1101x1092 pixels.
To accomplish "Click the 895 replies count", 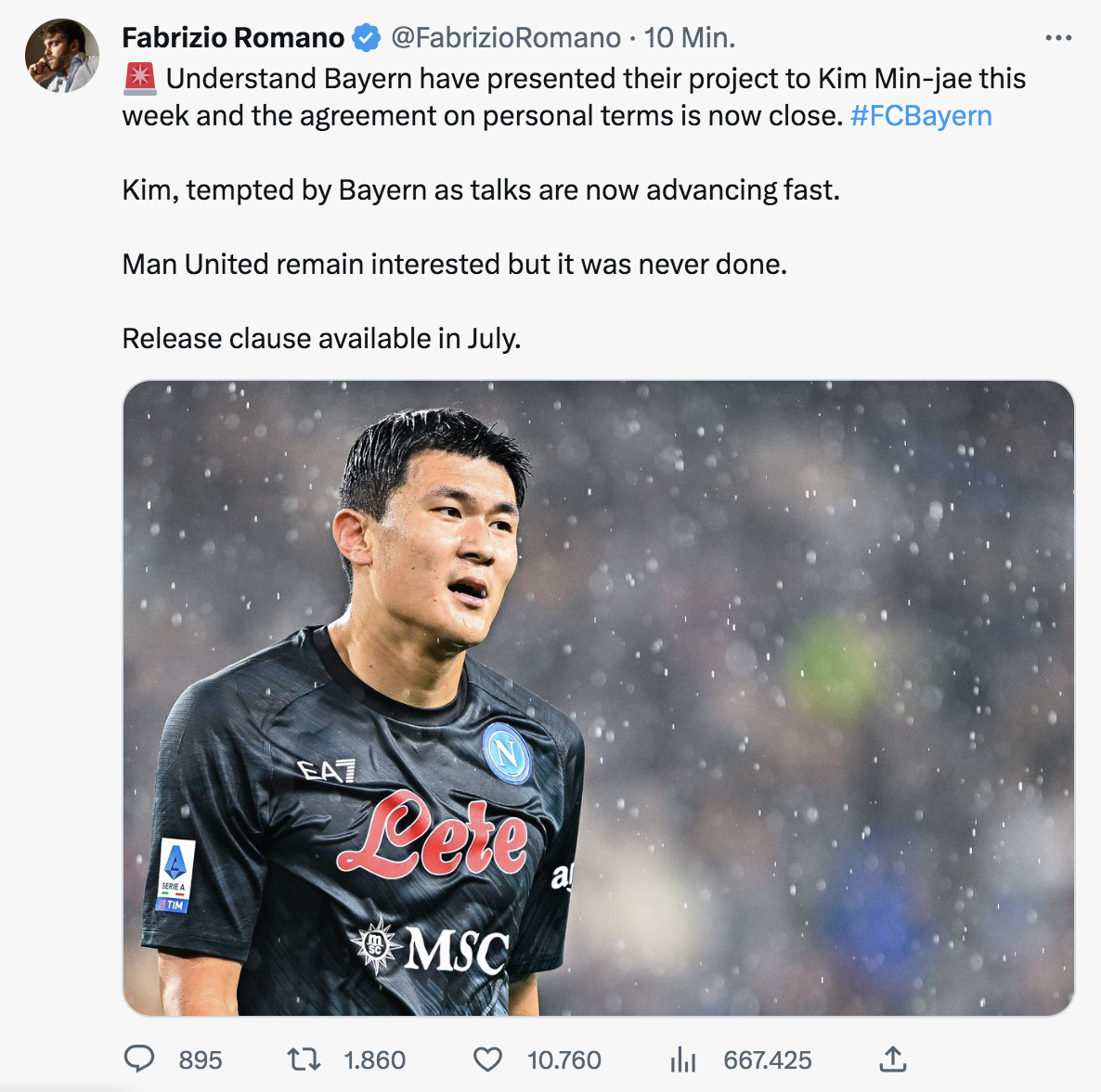I will 201,1059.
